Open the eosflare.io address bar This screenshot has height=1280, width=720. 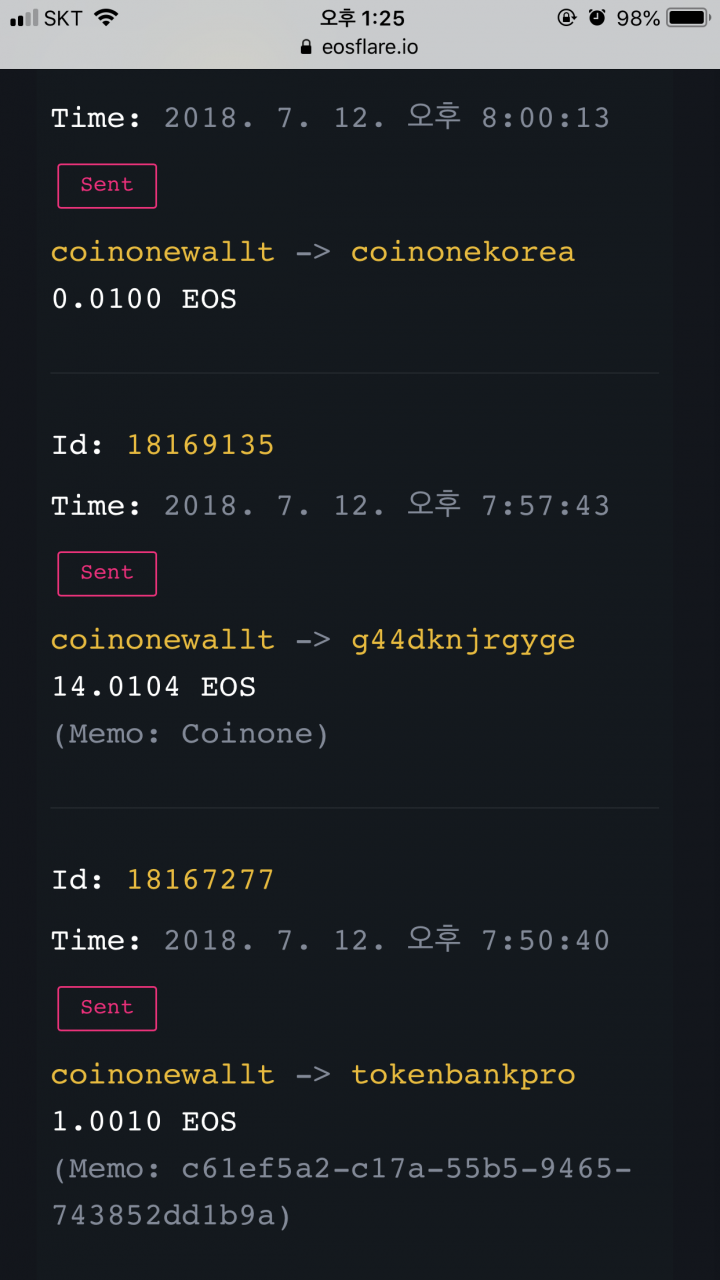click(360, 47)
